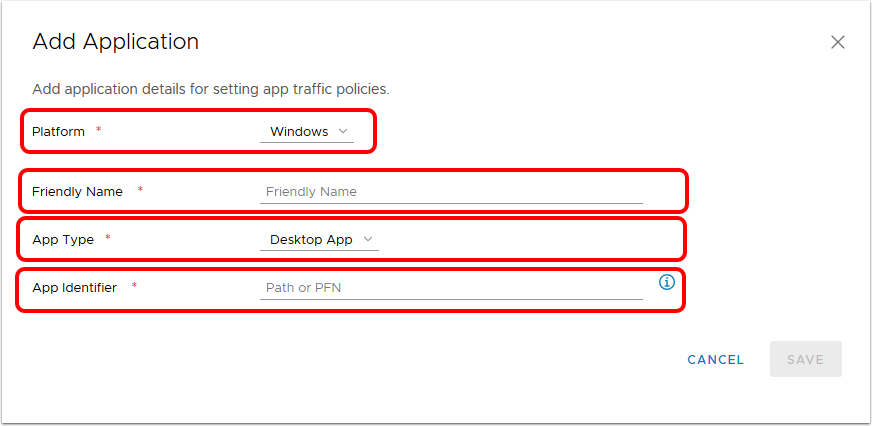872x426 pixels.
Task: Click the required asterisk beside Friendly Name
Action: coord(140,191)
